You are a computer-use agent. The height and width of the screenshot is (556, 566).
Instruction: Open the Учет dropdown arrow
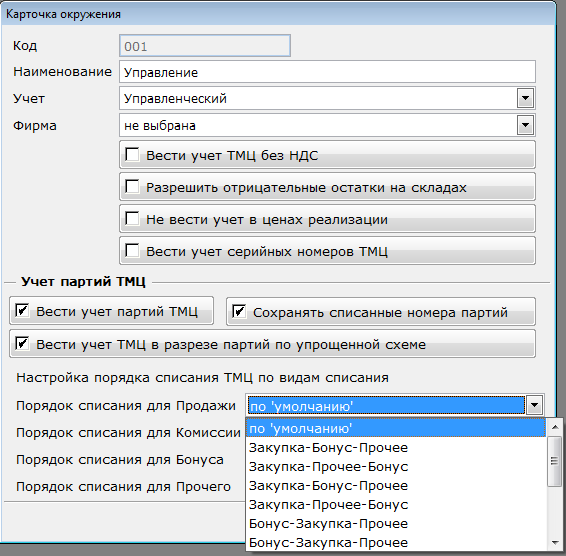(525, 98)
